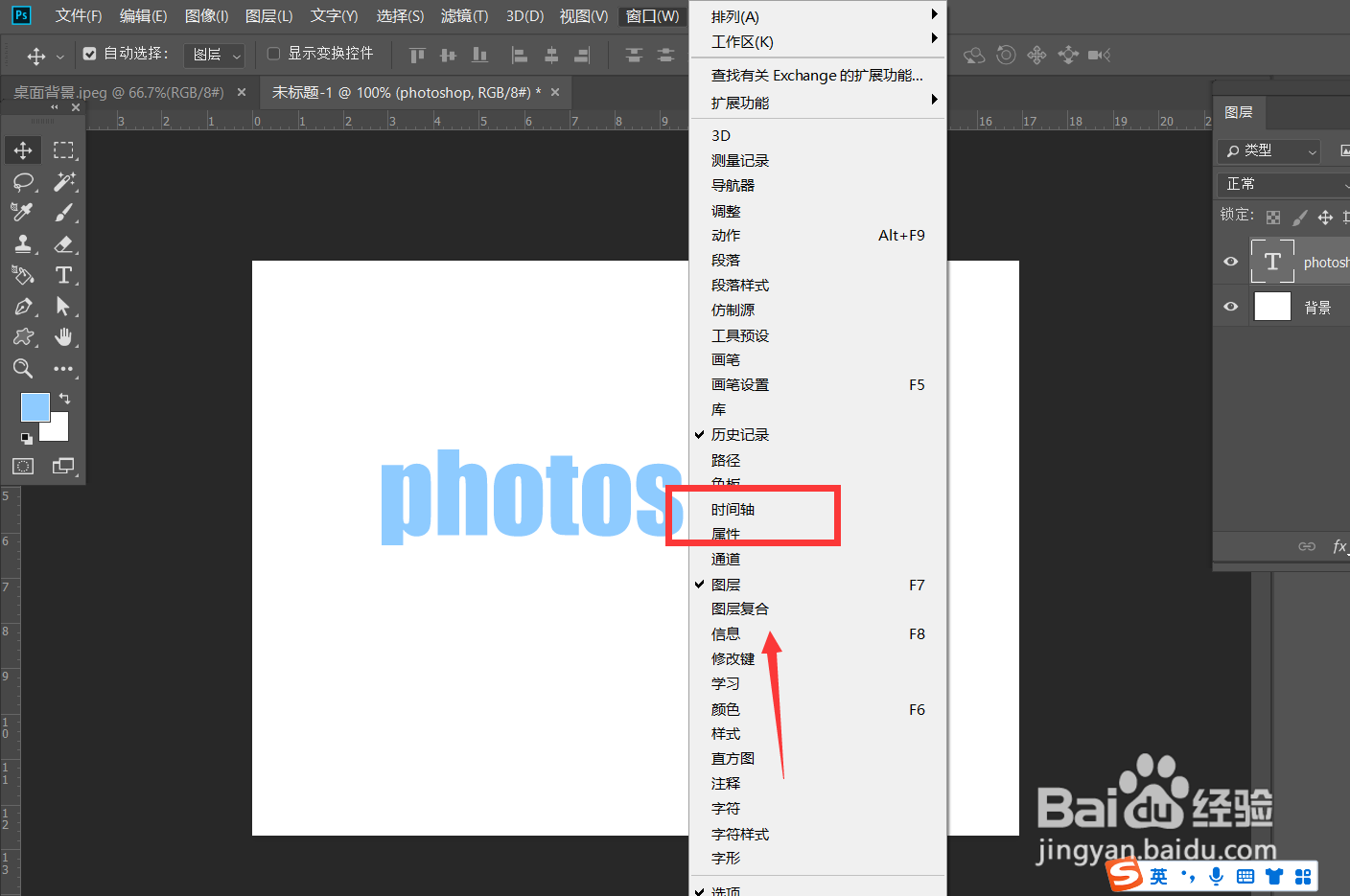Viewport: 1350px width, 896px height.
Task: Close the 未标题-1 document tab
Action: [x=554, y=92]
